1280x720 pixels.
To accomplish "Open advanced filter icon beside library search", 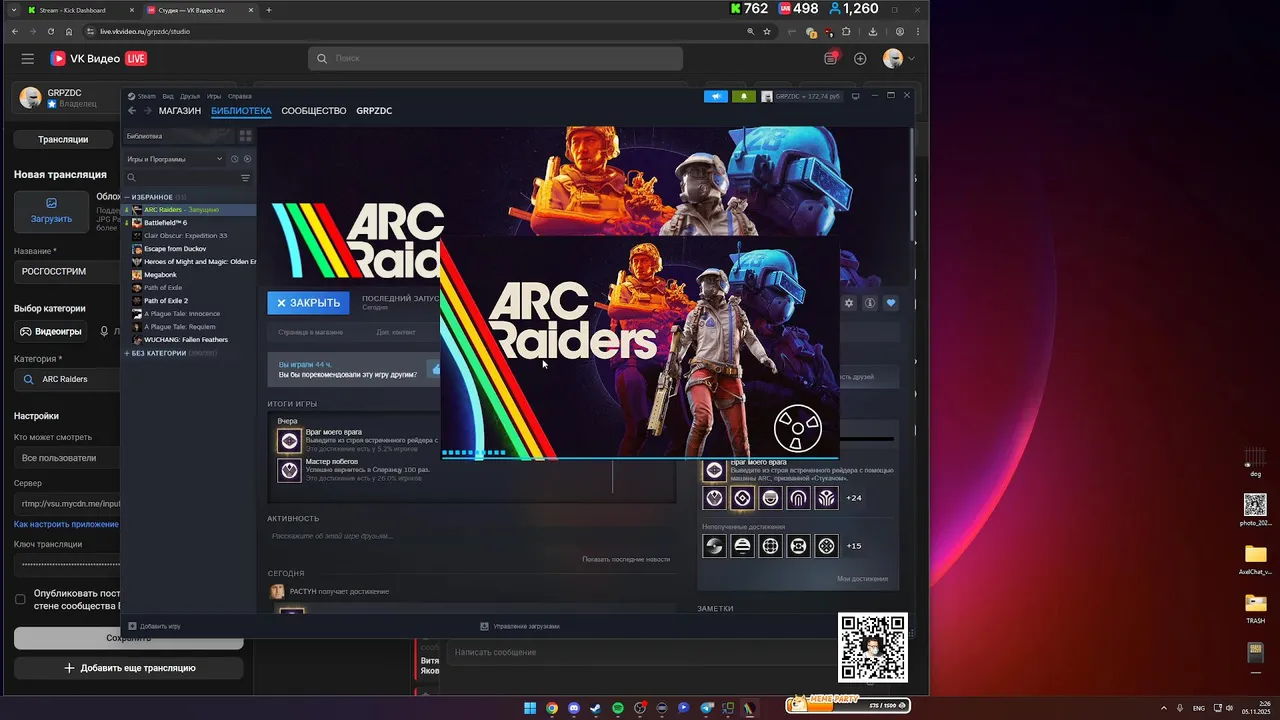I will point(245,178).
